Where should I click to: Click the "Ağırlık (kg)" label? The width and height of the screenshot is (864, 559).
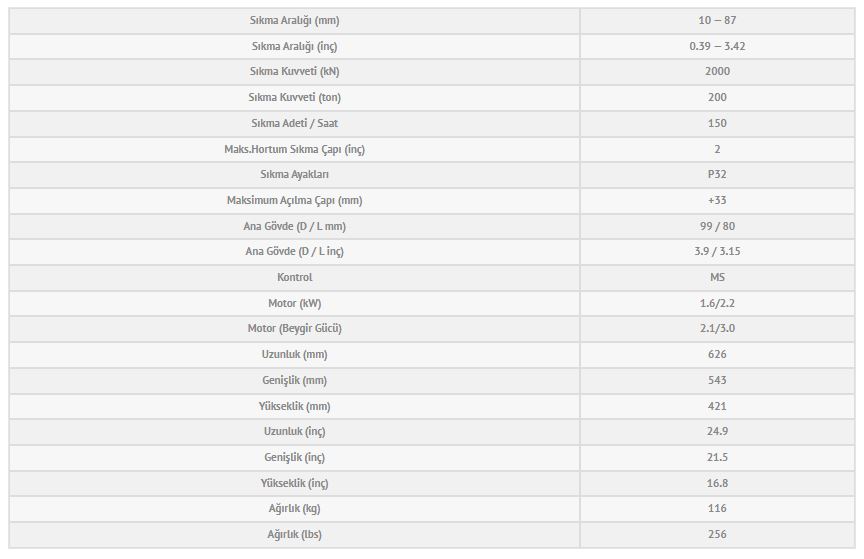coord(294,509)
